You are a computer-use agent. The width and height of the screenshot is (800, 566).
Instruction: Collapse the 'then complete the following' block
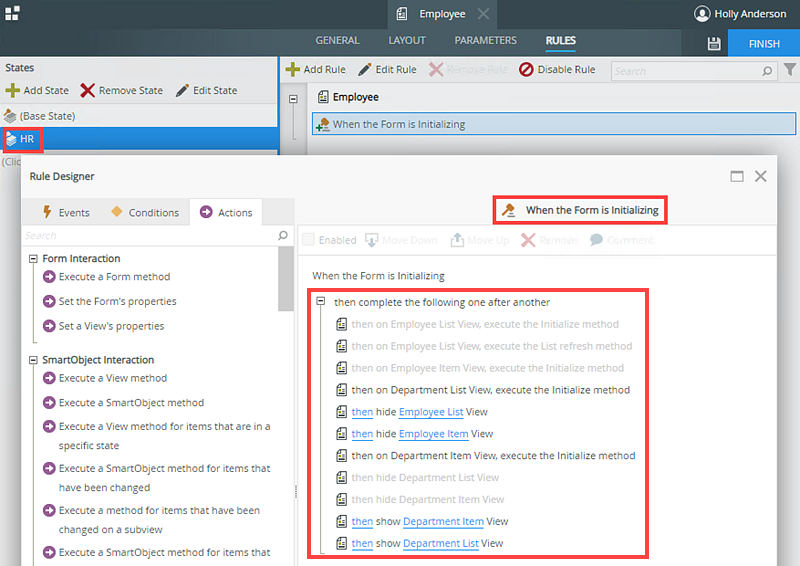[321, 302]
